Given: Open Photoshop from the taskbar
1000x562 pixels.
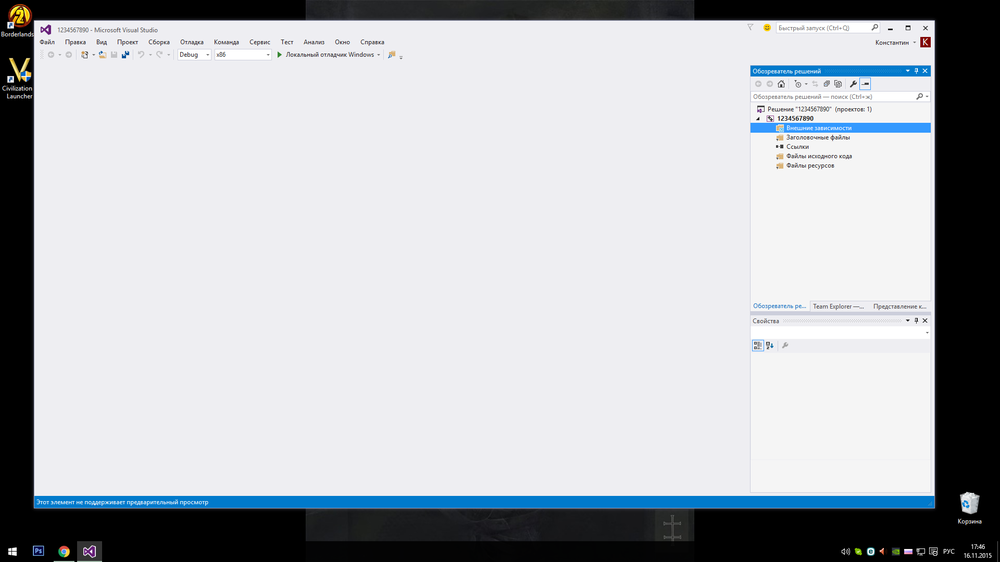Looking at the screenshot, I should pyautogui.click(x=38, y=551).
